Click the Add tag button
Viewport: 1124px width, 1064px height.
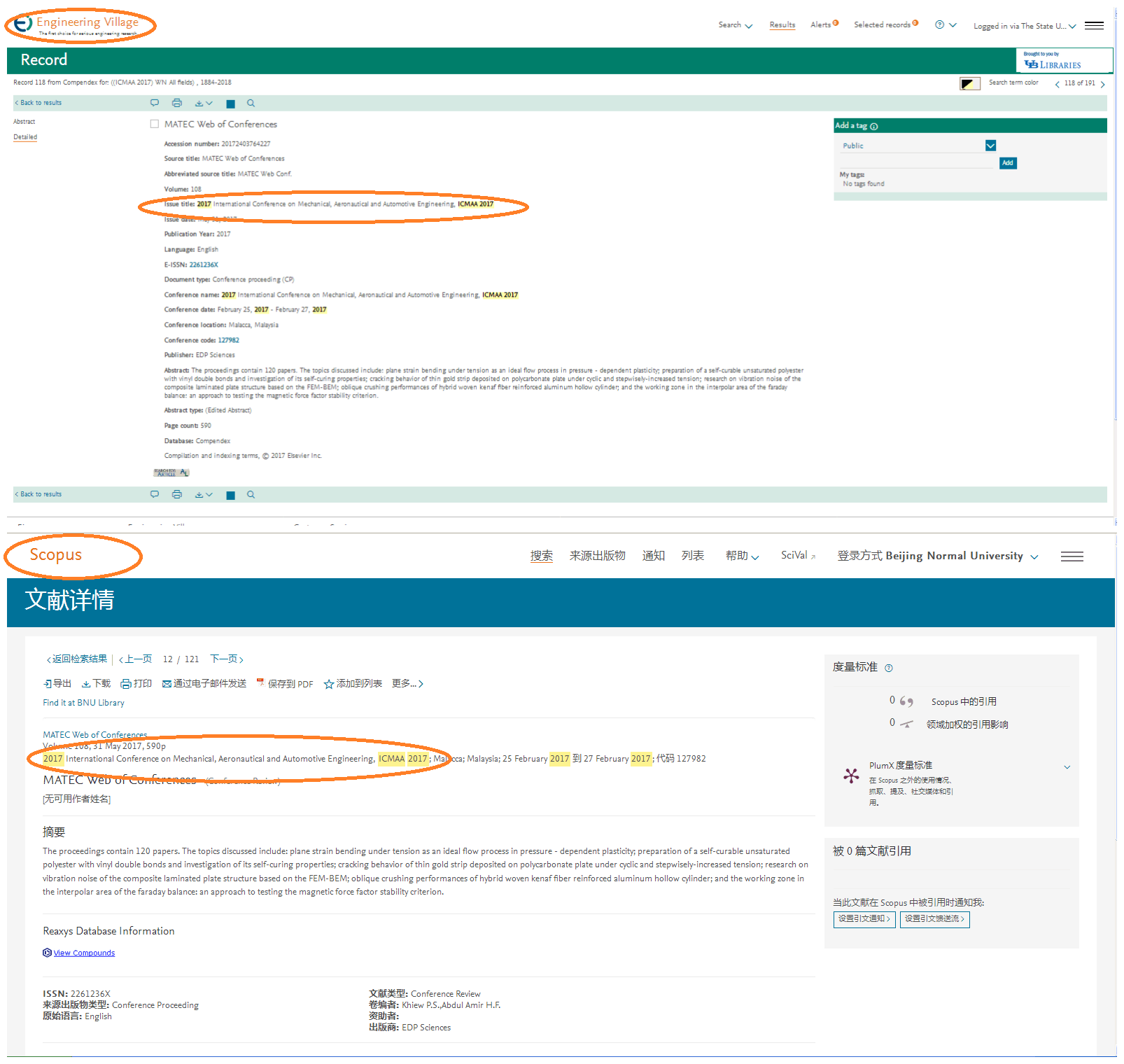coord(1008,163)
